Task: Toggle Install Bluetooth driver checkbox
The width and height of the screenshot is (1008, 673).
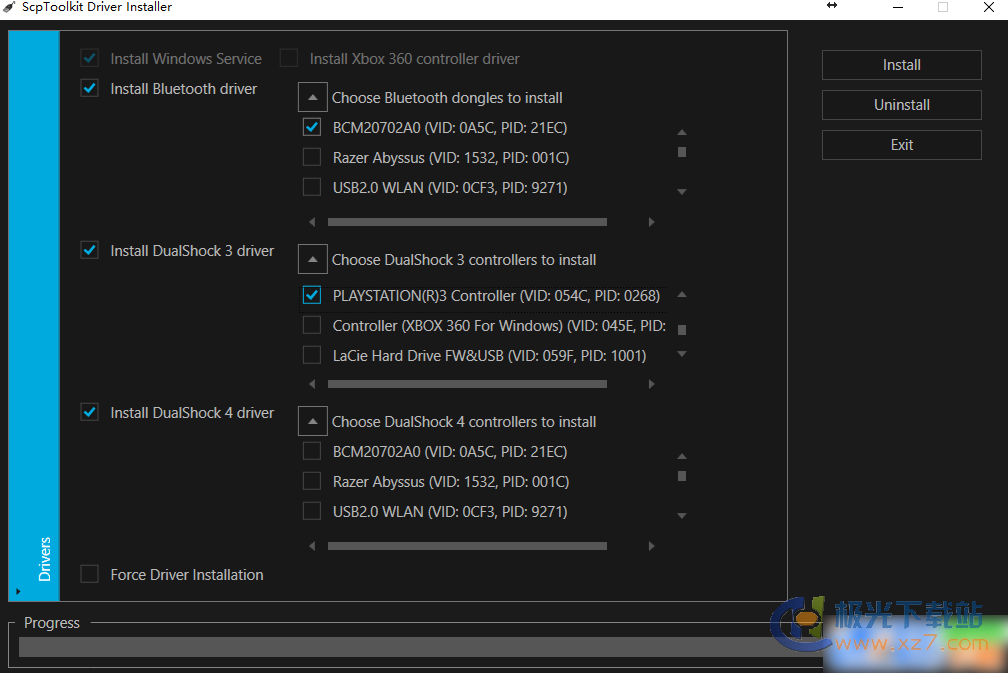Action: coord(90,88)
